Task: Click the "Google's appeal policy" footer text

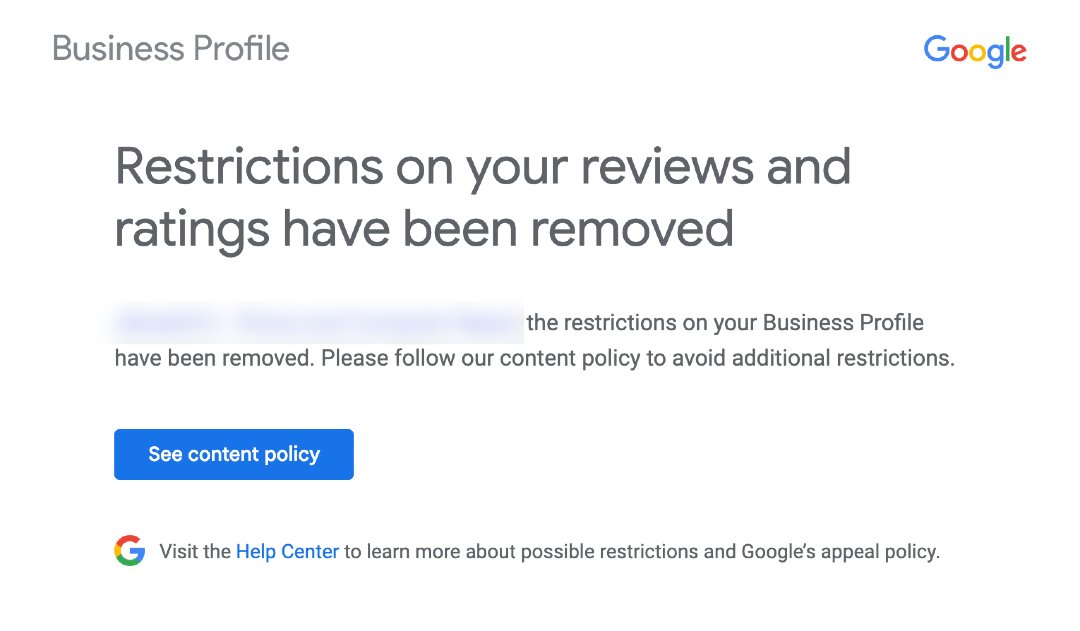Action: (840, 551)
